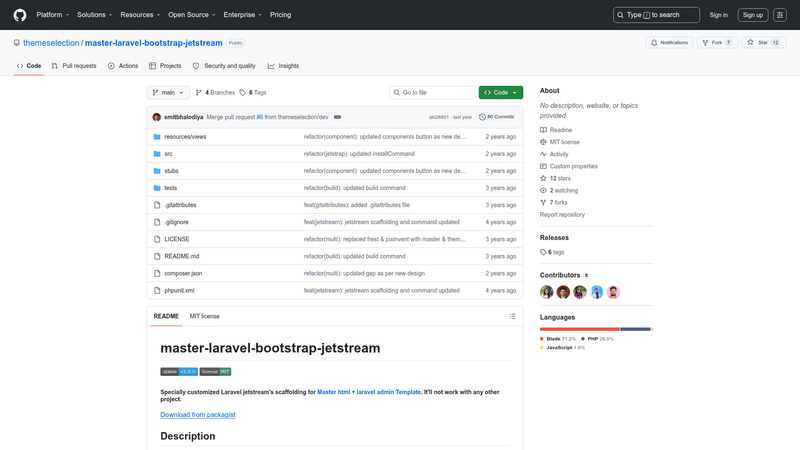800x450 pixels.
Task: Click the README.md file icon
Action: pos(157,256)
